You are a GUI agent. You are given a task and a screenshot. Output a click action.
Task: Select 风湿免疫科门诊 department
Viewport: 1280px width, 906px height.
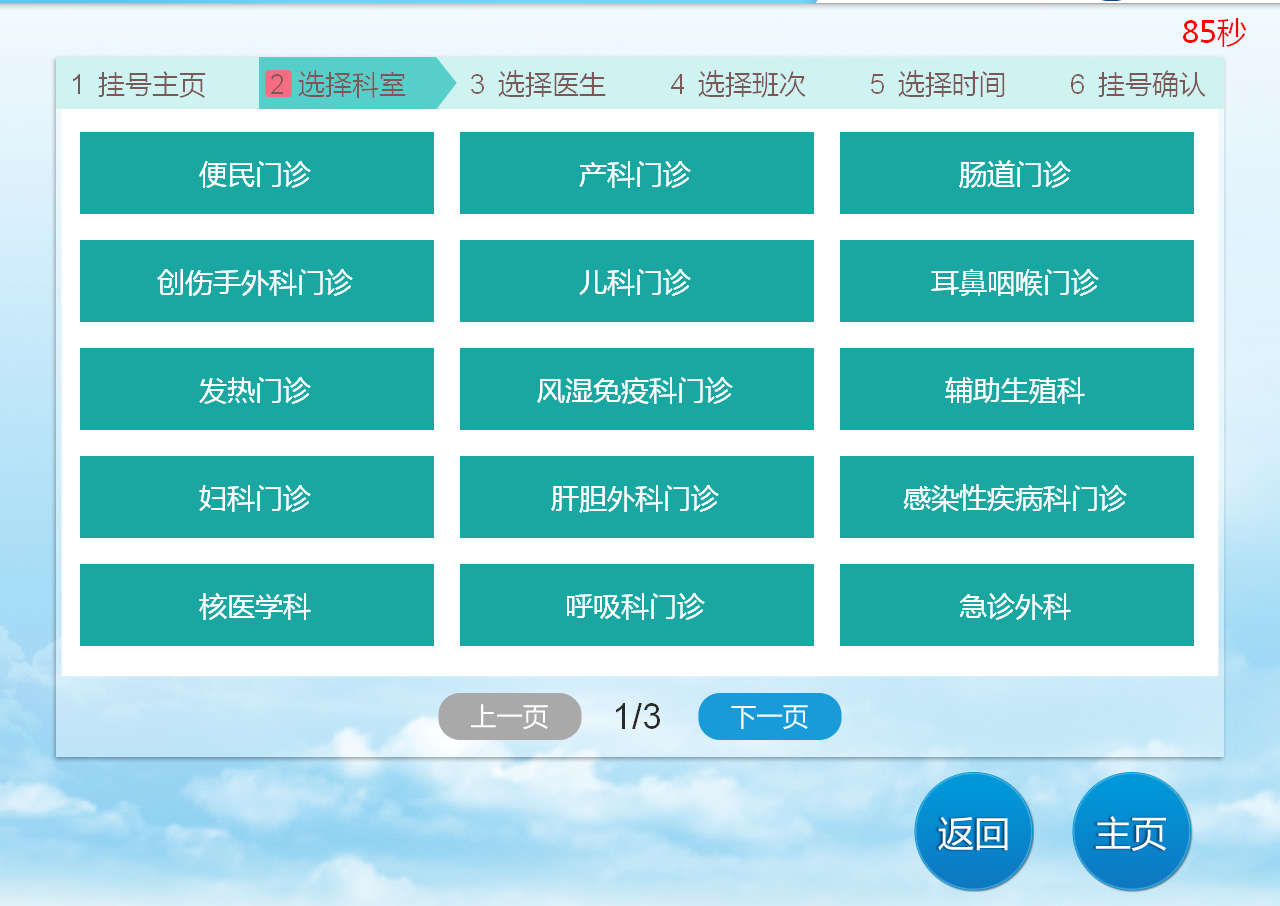point(636,389)
